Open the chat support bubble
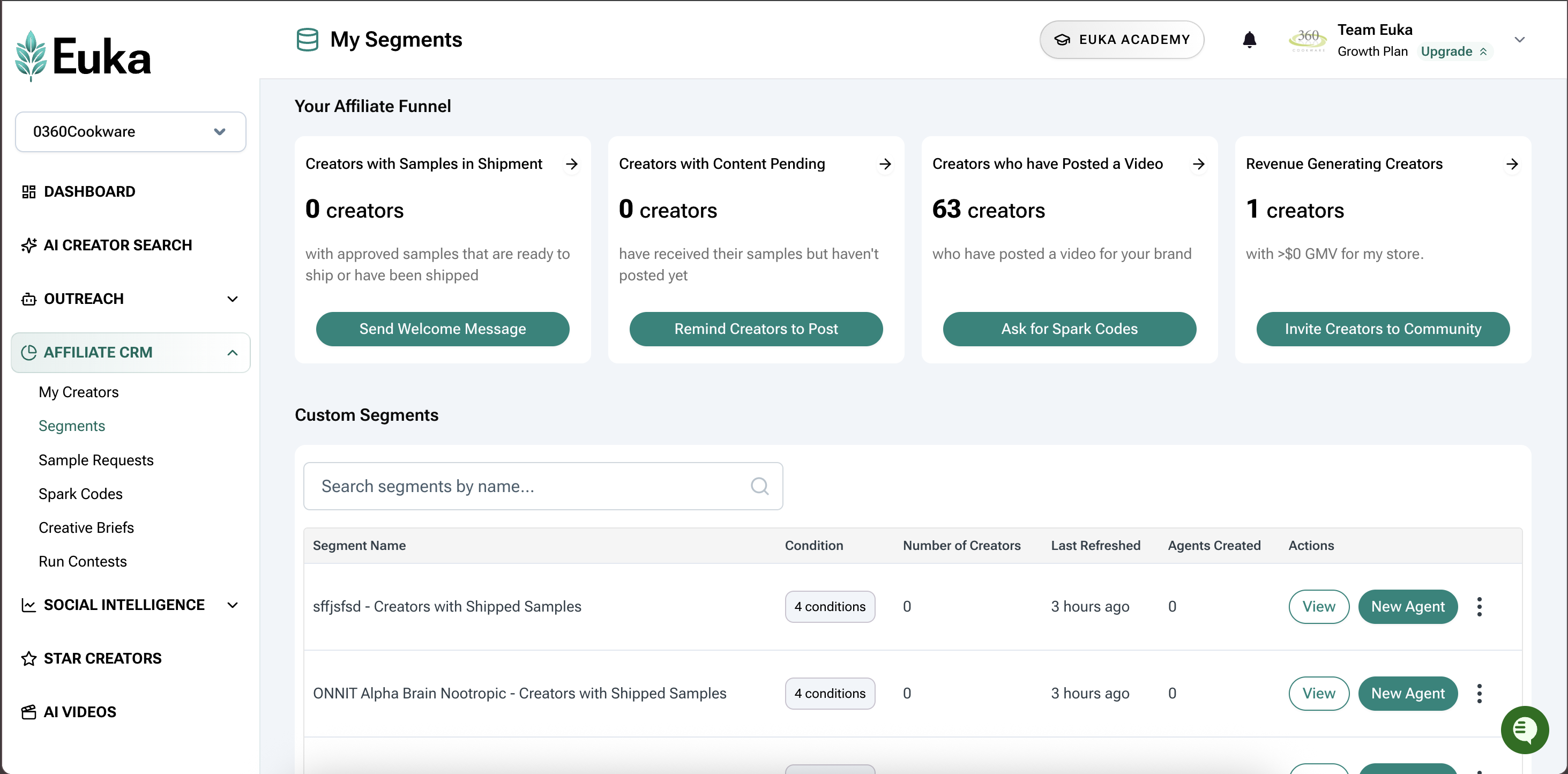Screen dimensions: 1568x774 pyautogui.click(x=1524, y=729)
